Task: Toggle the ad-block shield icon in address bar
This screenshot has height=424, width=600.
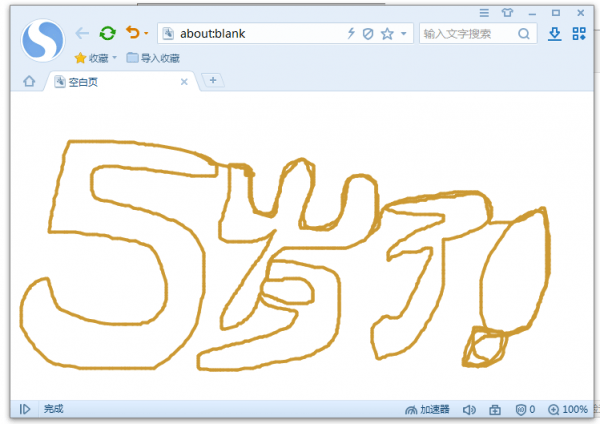Action: point(368,34)
